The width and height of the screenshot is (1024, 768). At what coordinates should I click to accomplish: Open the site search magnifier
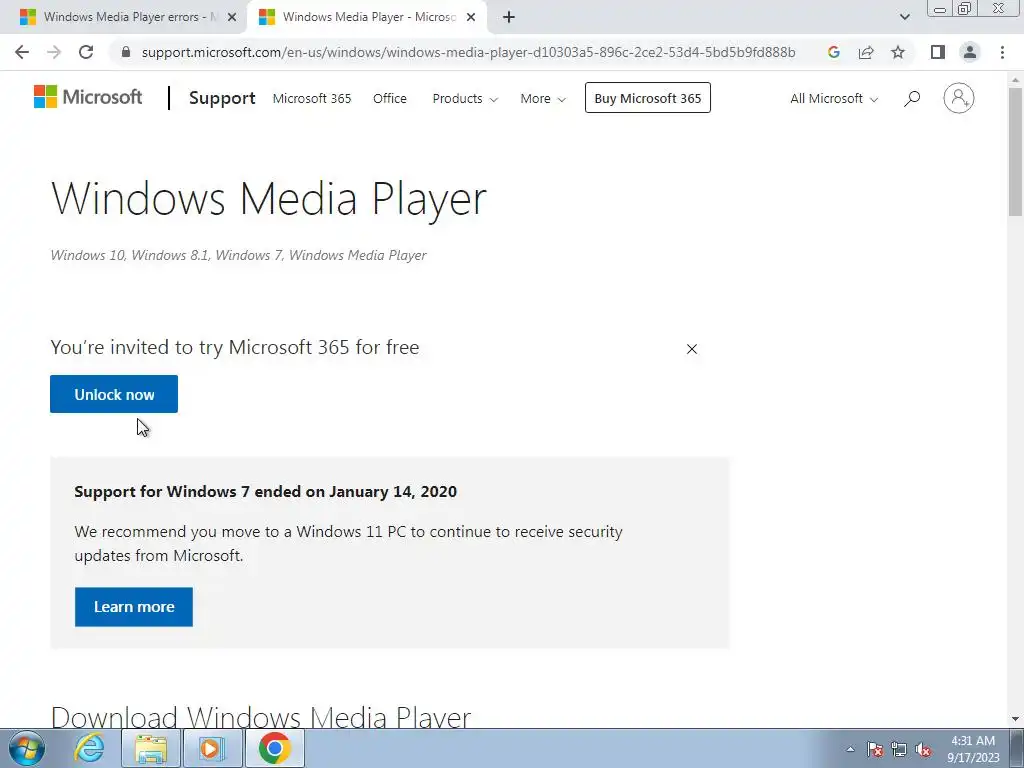coord(912,99)
